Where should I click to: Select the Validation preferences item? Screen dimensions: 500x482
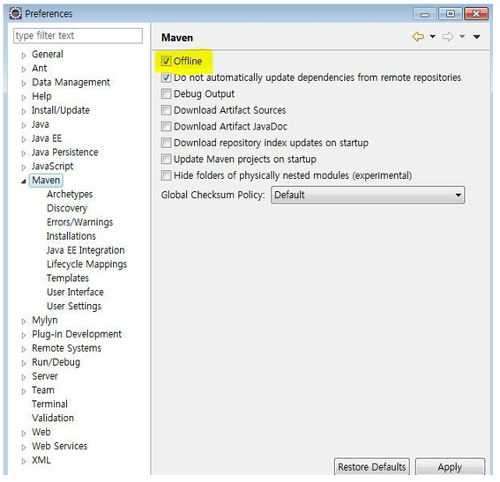pos(53,418)
